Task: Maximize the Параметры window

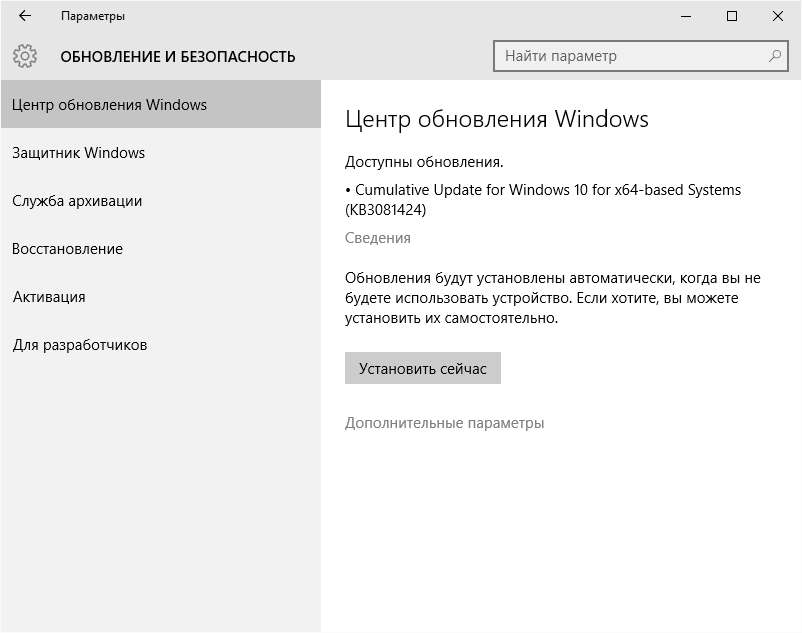Action: pos(732,16)
